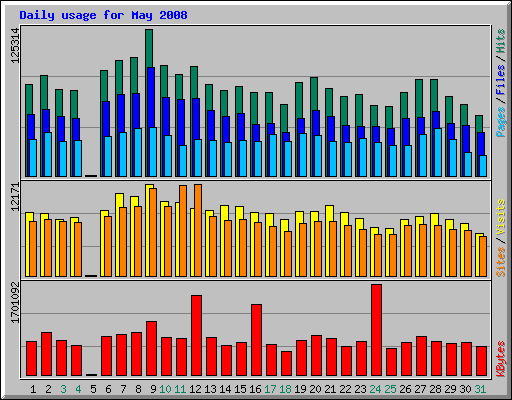The width and height of the screenshot is (512, 400).
Task: Click day label 22 on the x-axis
Action: click(345, 389)
